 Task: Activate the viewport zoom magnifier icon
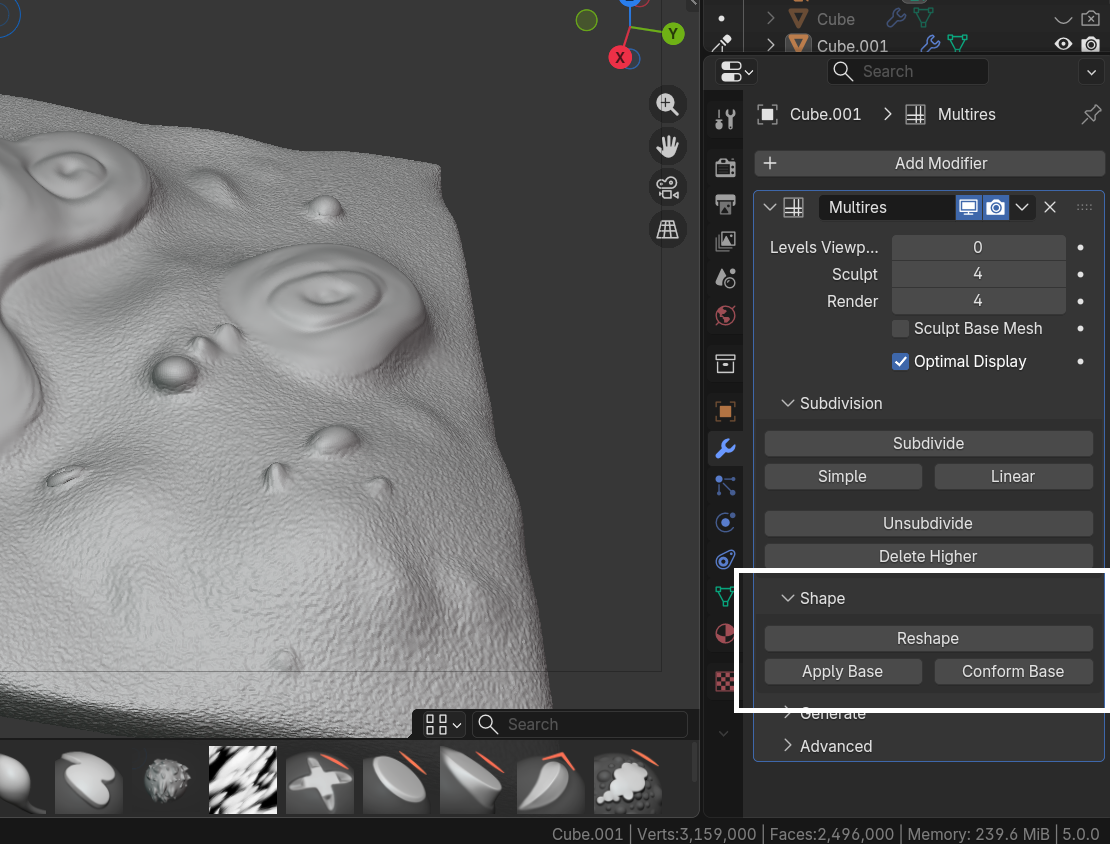(668, 104)
